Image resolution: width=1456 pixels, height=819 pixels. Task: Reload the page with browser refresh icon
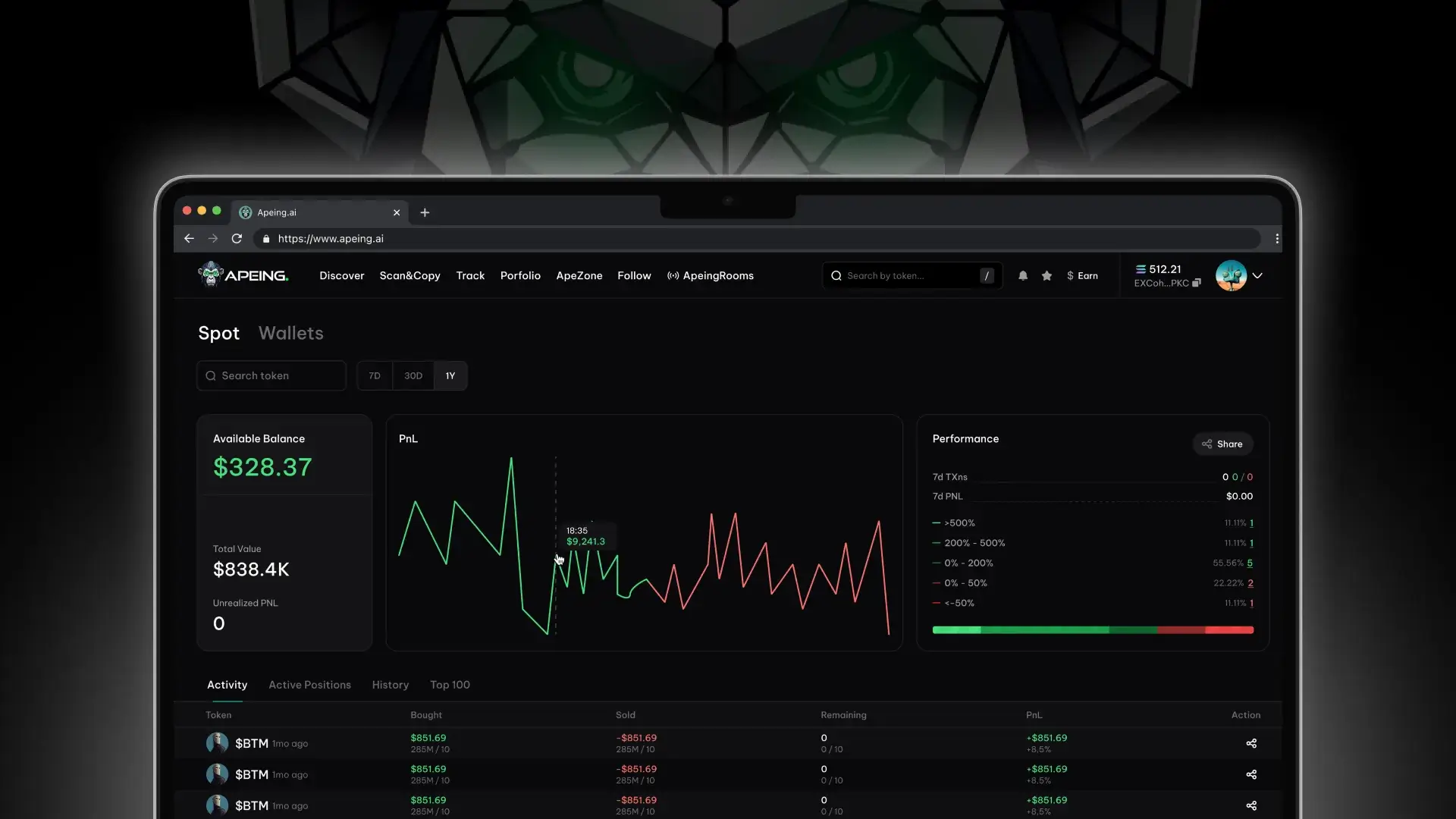tap(237, 239)
